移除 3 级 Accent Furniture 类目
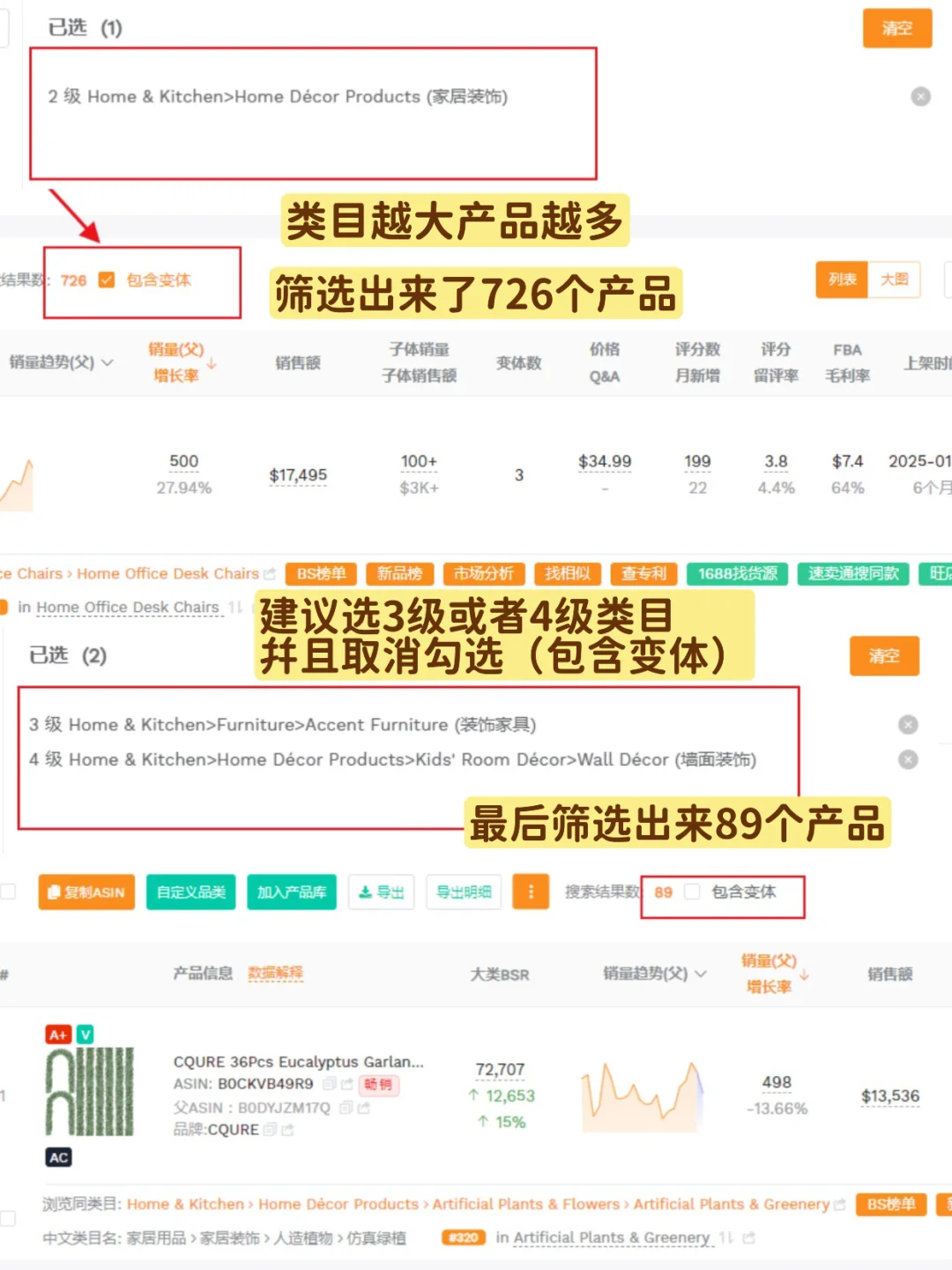This screenshot has height=1270, width=952. click(908, 725)
